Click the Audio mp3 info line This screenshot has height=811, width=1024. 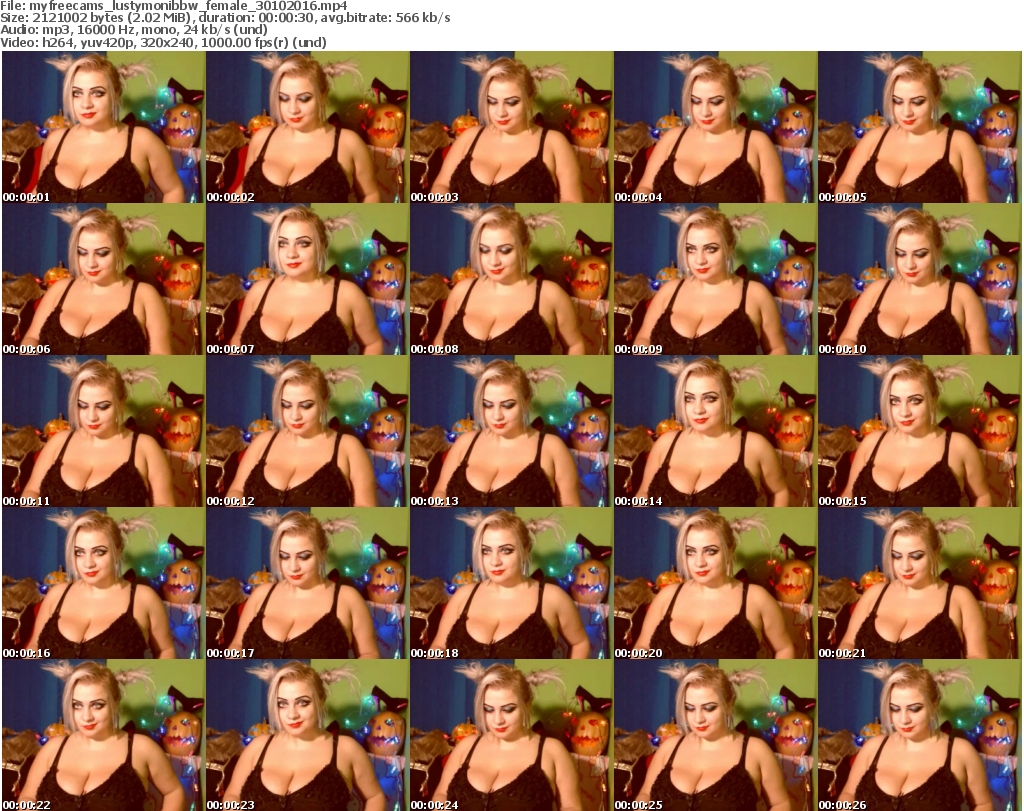click(134, 30)
